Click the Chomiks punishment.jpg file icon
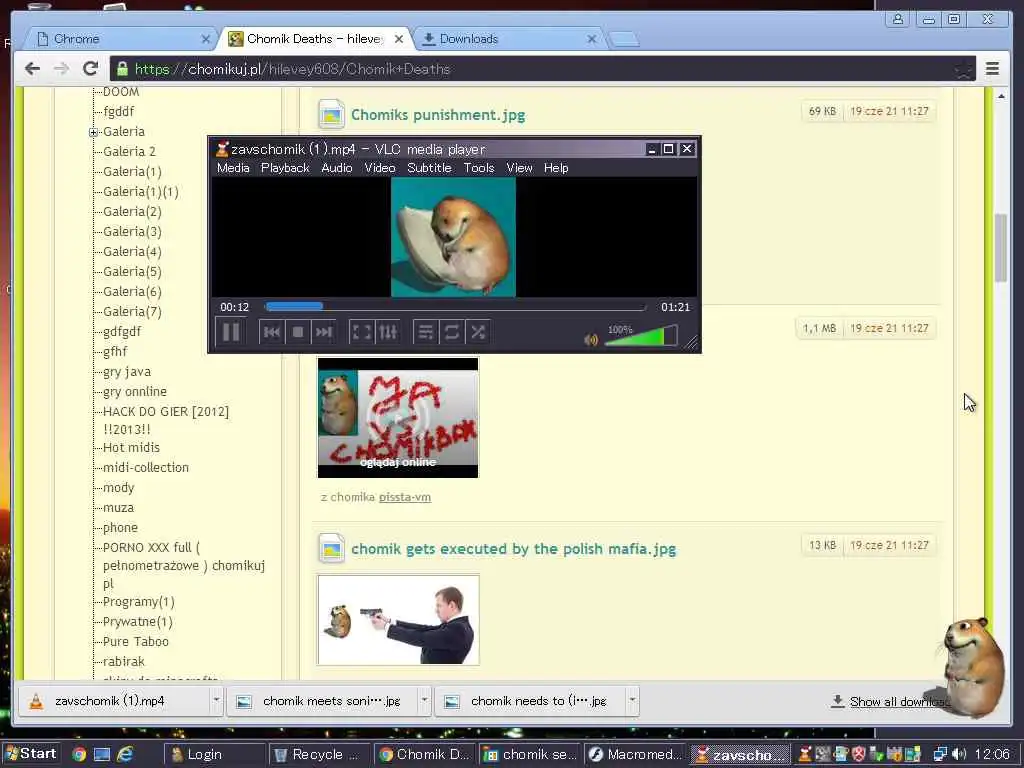 tap(331, 114)
